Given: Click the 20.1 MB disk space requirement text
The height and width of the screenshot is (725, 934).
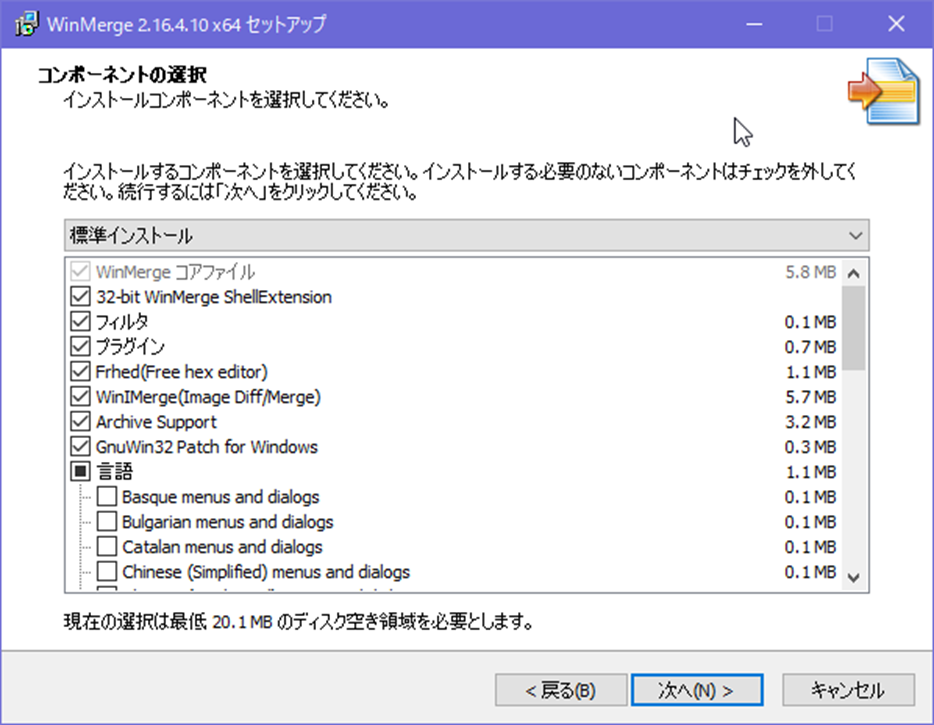Looking at the screenshot, I should (x=242, y=622).
